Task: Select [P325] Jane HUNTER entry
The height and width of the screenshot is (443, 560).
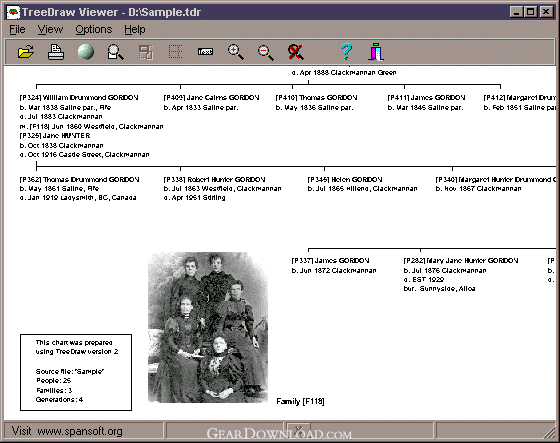Action: coord(55,136)
